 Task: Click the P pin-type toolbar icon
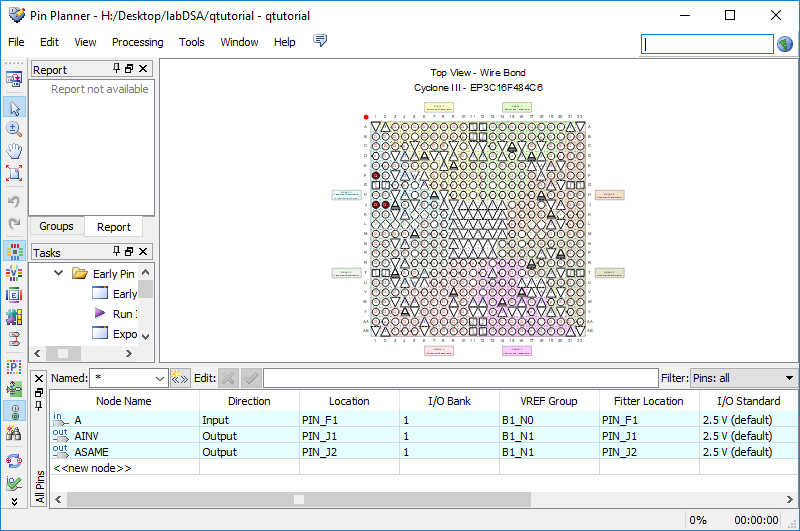(14, 367)
